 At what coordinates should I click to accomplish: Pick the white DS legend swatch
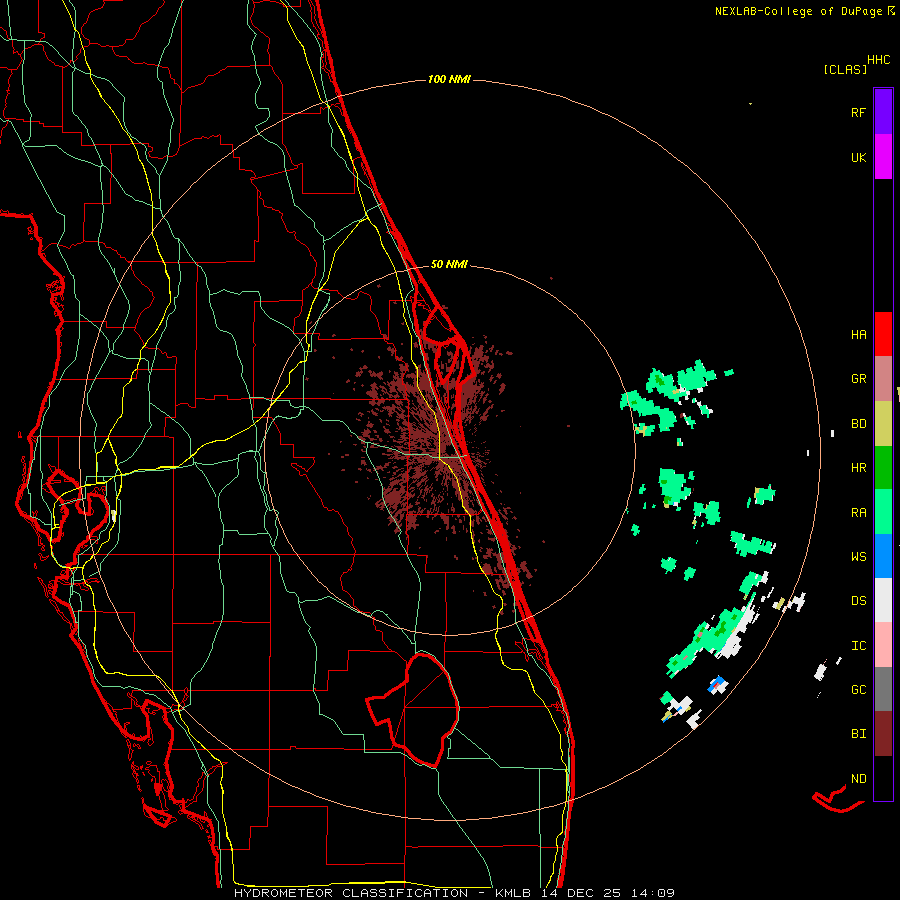click(x=883, y=600)
